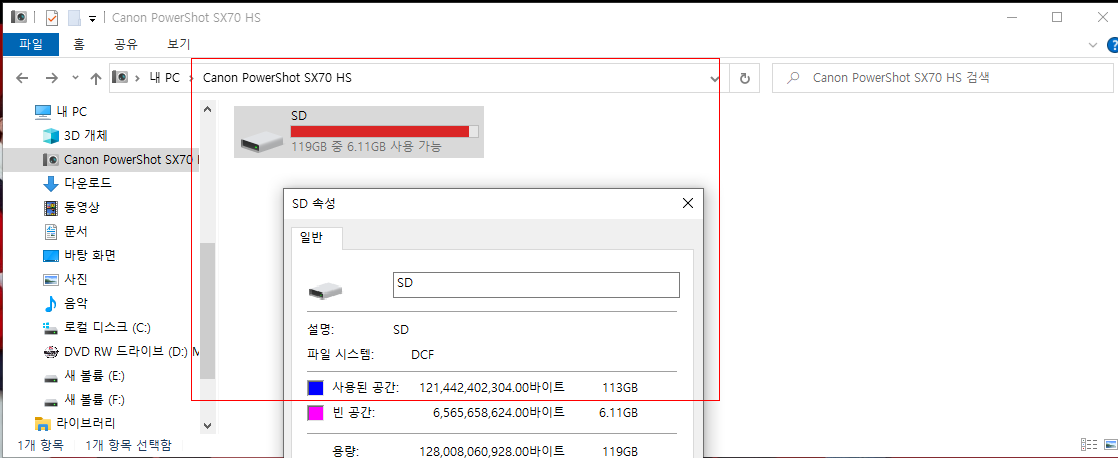This screenshot has width=1118, height=458.
Task: Expand address bar history dropdown
Action: [714, 78]
